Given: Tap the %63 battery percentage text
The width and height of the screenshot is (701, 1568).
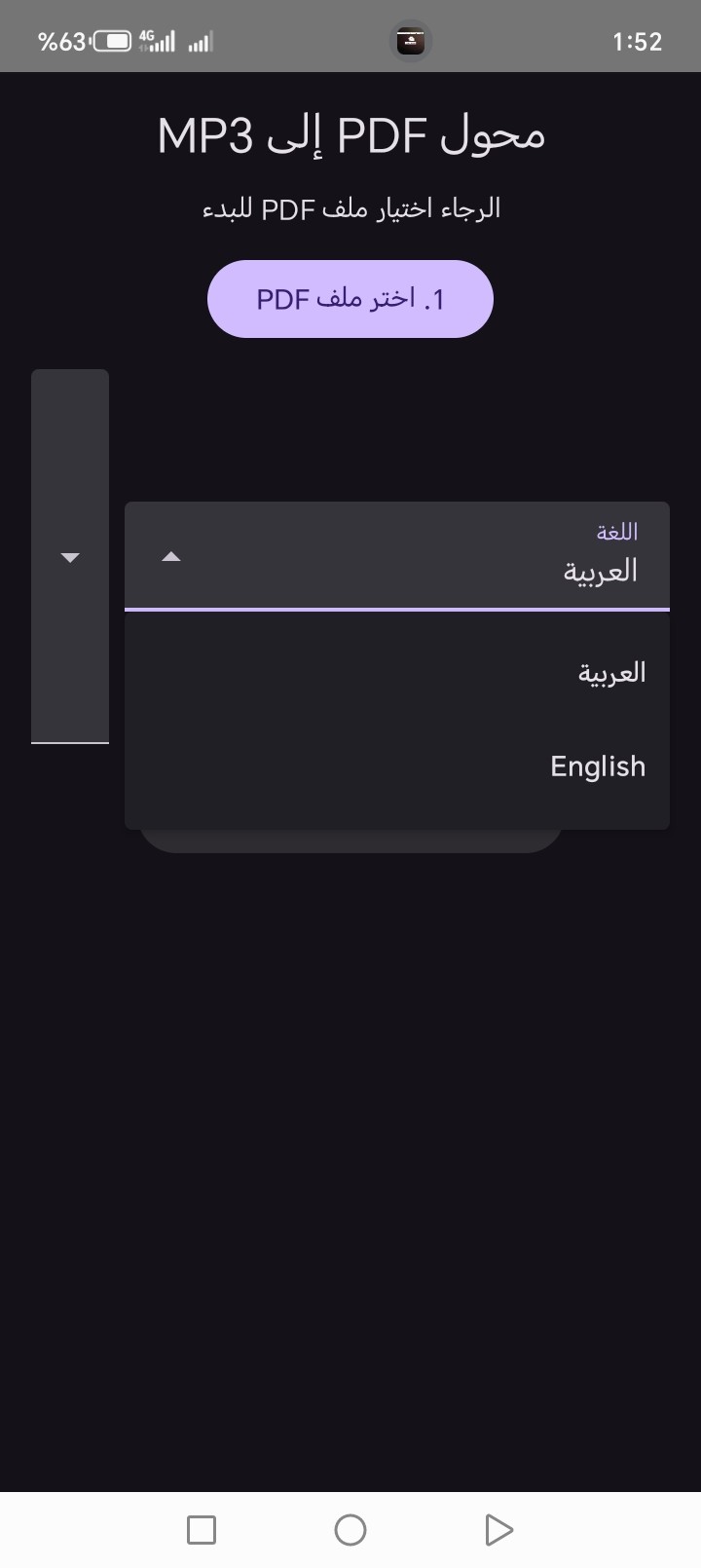Looking at the screenshot, I should click(61, 41).
